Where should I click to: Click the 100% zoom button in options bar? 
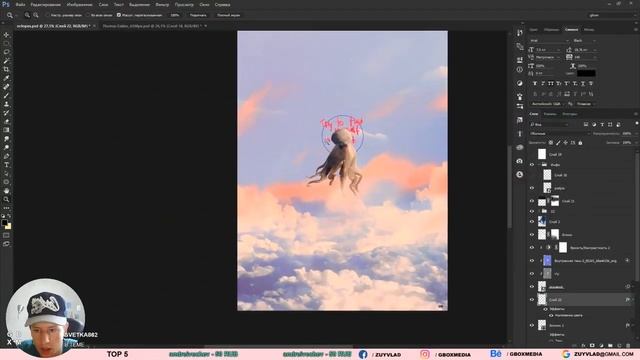click(x=175, y=15)
